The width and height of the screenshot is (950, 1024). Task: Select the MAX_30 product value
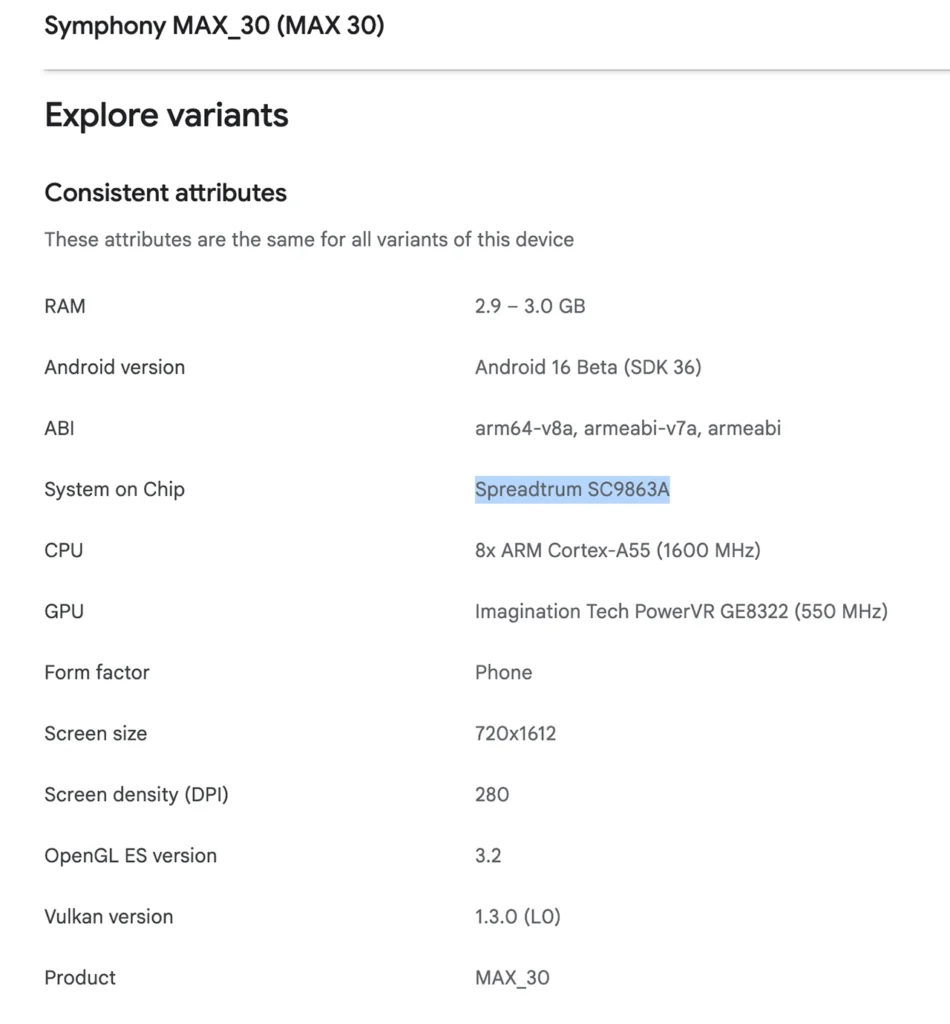513,977
